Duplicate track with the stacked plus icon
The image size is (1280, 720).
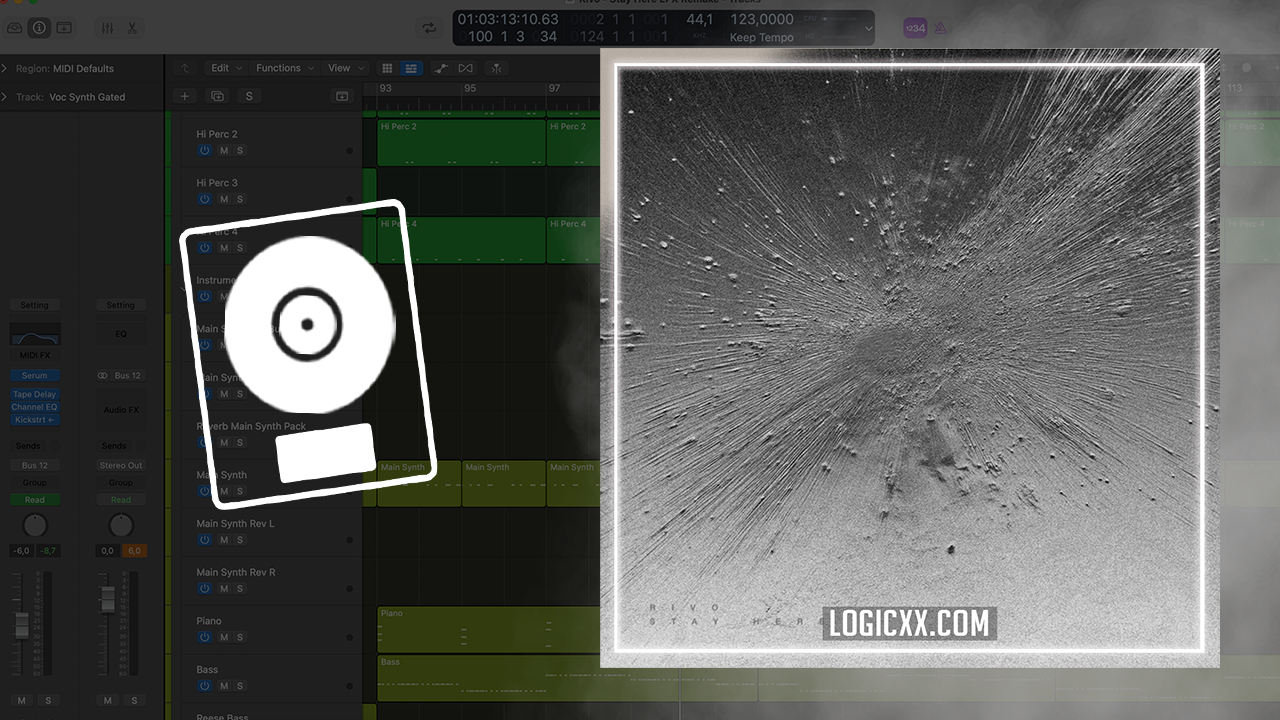click(x=217, y=96)
